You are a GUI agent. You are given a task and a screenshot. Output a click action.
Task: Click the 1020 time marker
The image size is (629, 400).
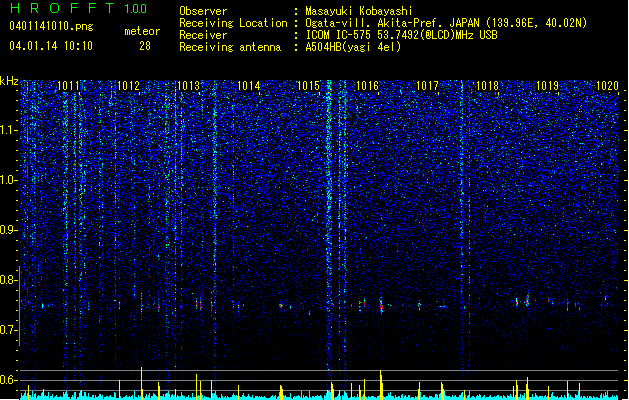607,85
